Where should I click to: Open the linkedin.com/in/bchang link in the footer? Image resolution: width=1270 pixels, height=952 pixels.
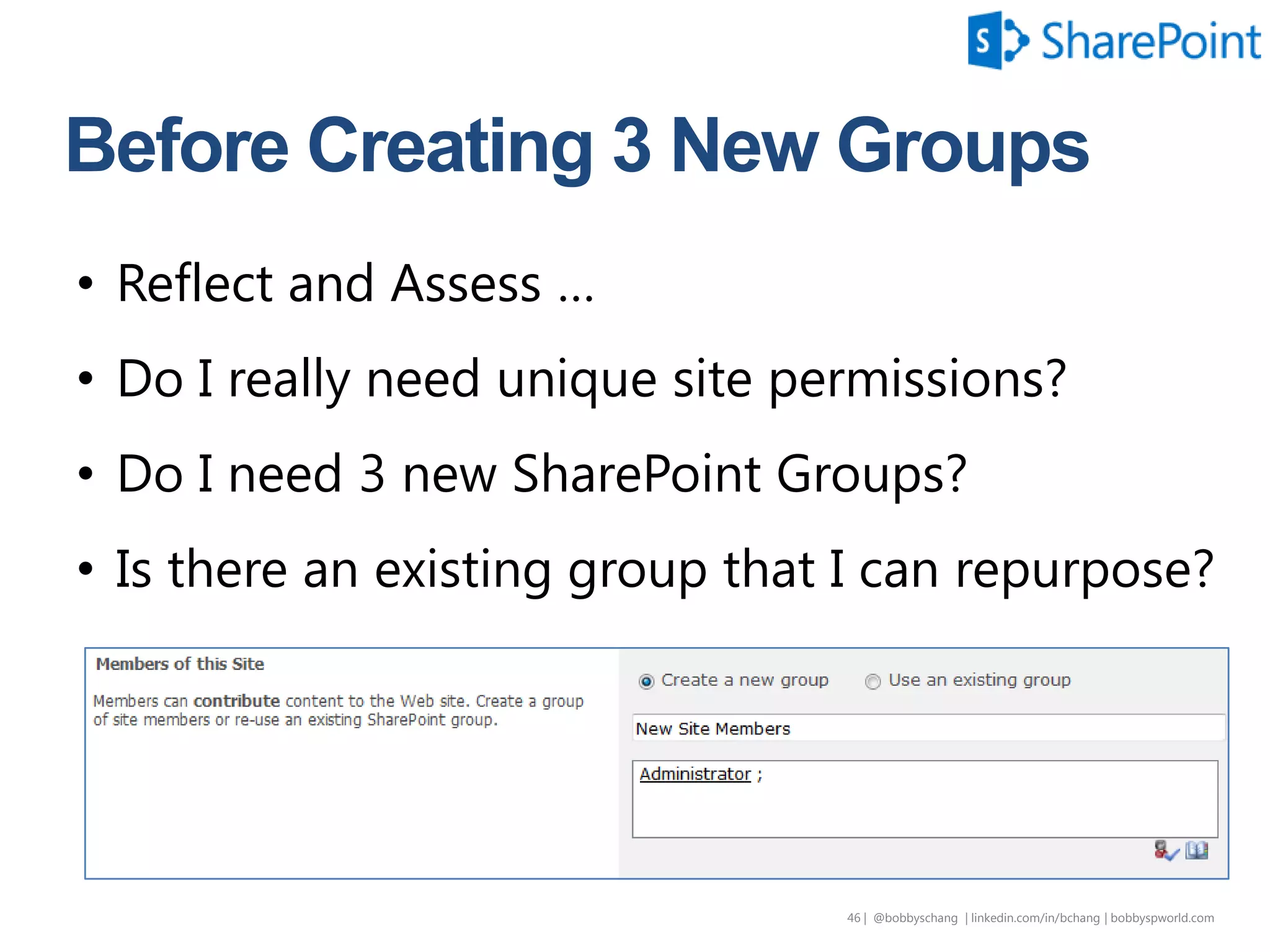[x=1035, y=918]
